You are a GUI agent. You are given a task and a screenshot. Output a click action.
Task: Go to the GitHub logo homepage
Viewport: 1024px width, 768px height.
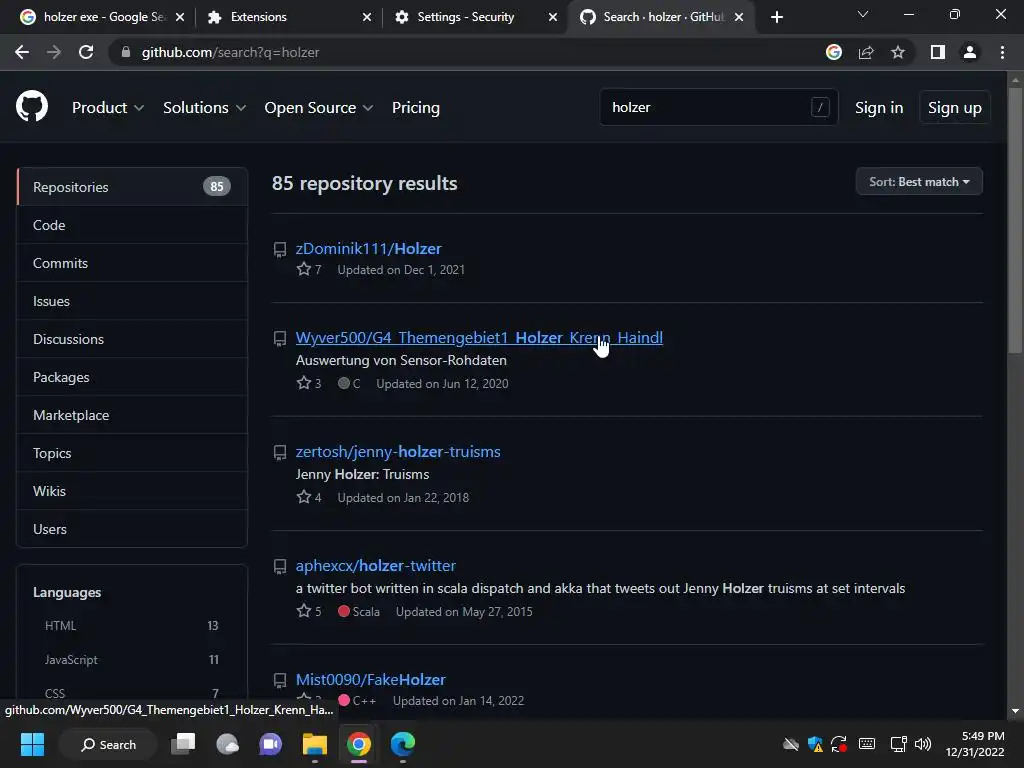click(32, 107)
